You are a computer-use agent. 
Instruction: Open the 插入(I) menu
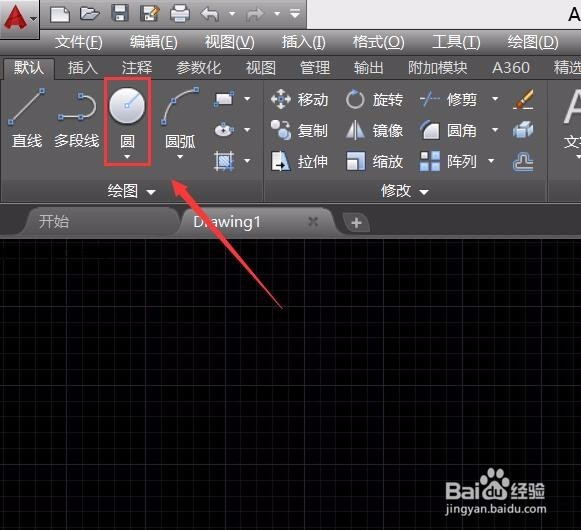[x=304, y=42]
